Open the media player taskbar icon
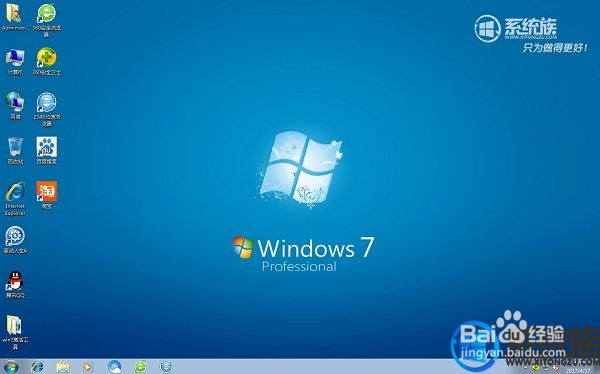The width and height of the screenshot is (600, 374). pos(88,367)
